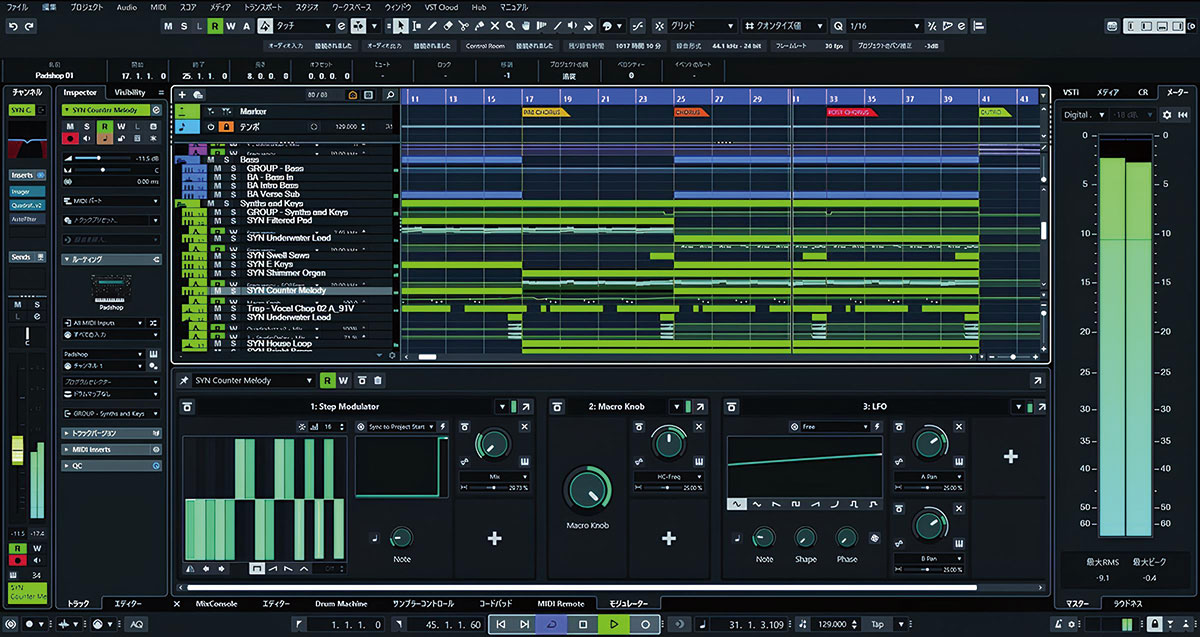Screen dimensions: 1200x637
Task: Click the MIDI Inserts section header
Action: coord(111,450)
